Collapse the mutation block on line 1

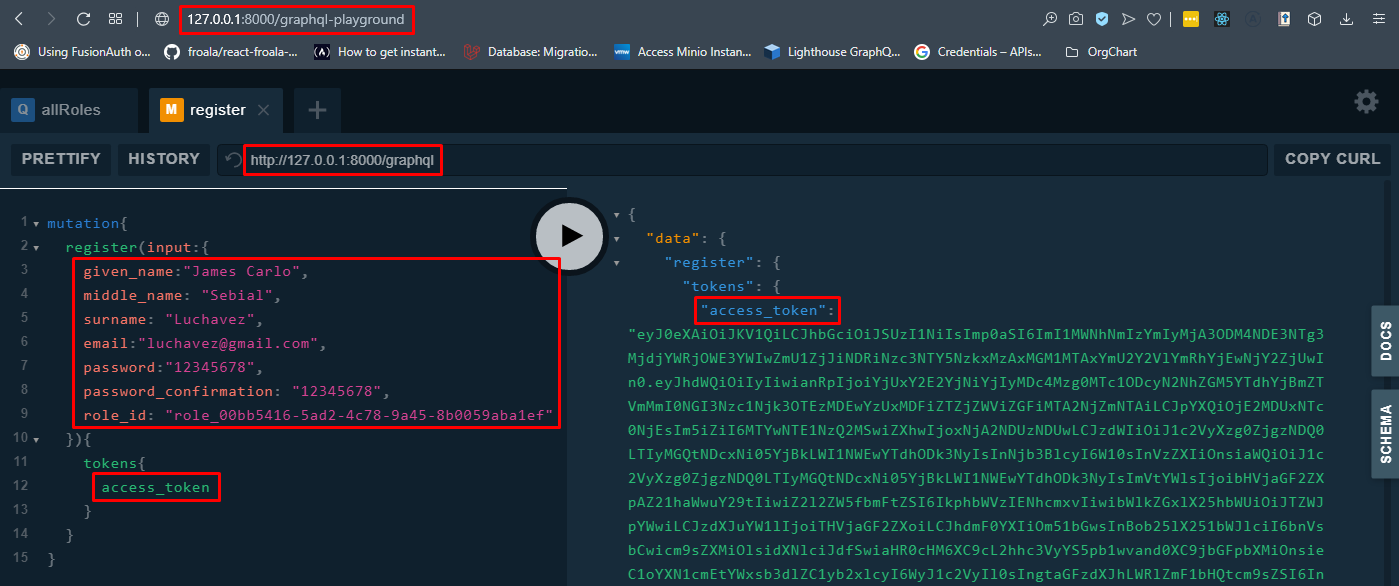coord(36,224)
